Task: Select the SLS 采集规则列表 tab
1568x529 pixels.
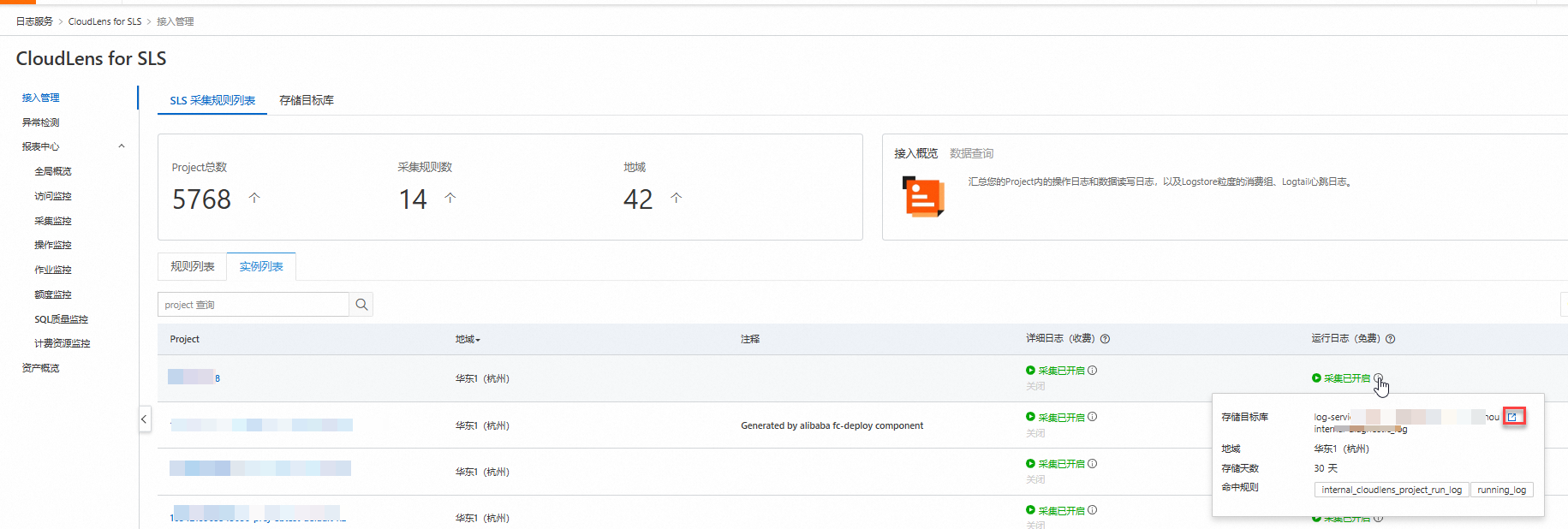Action: click(212, 100)
